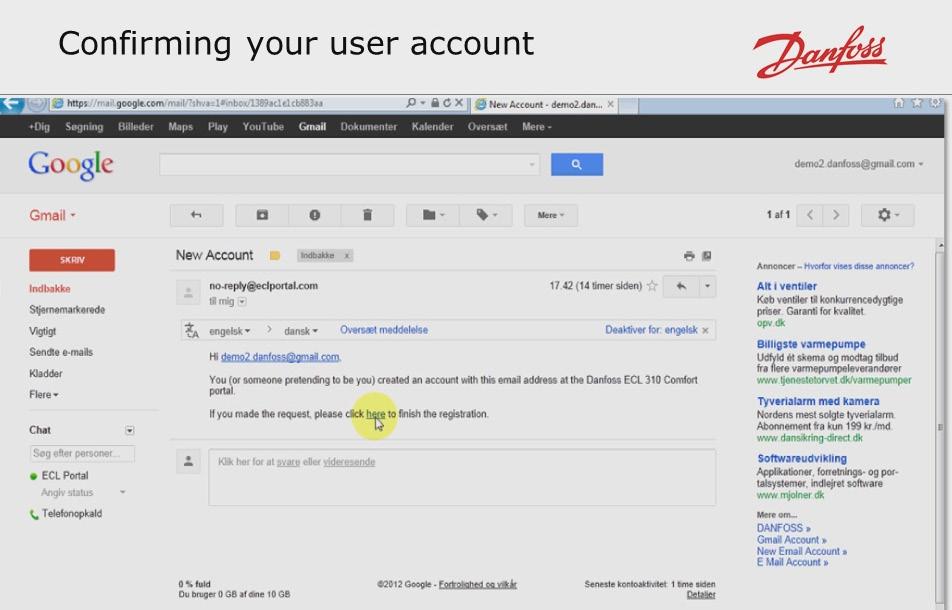Open Kalender in the Google bar

point(432,127)
